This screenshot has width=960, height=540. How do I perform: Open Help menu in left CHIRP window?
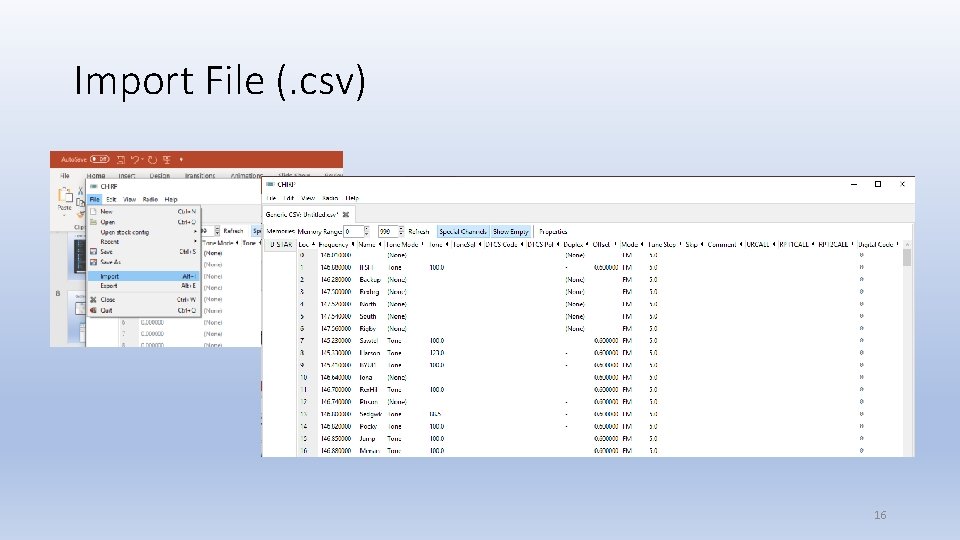(x=171, y=199)
